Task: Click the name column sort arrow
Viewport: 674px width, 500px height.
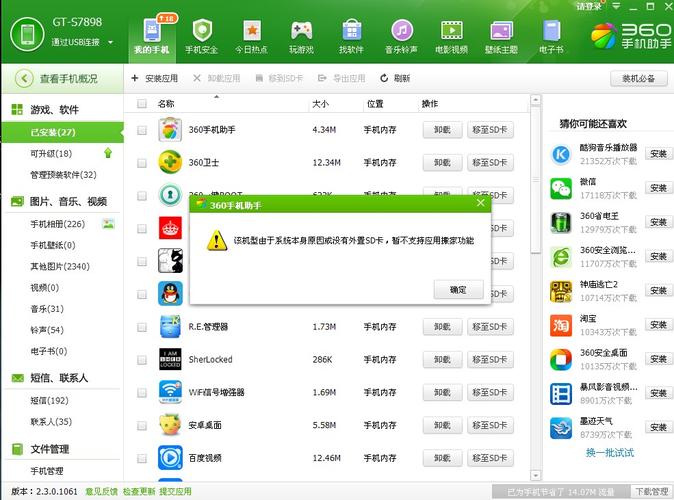Action: tap(217, 97)
